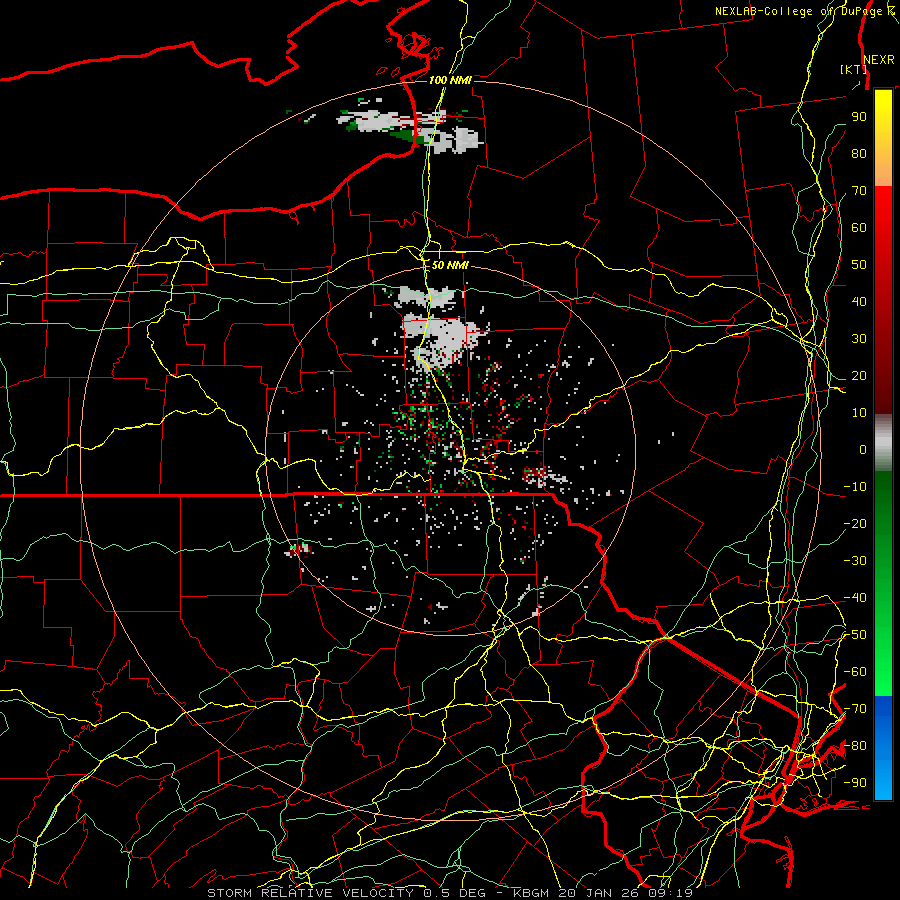Click the 0 value on velocity scale
The image size is (900, 900).
[863, 449]
